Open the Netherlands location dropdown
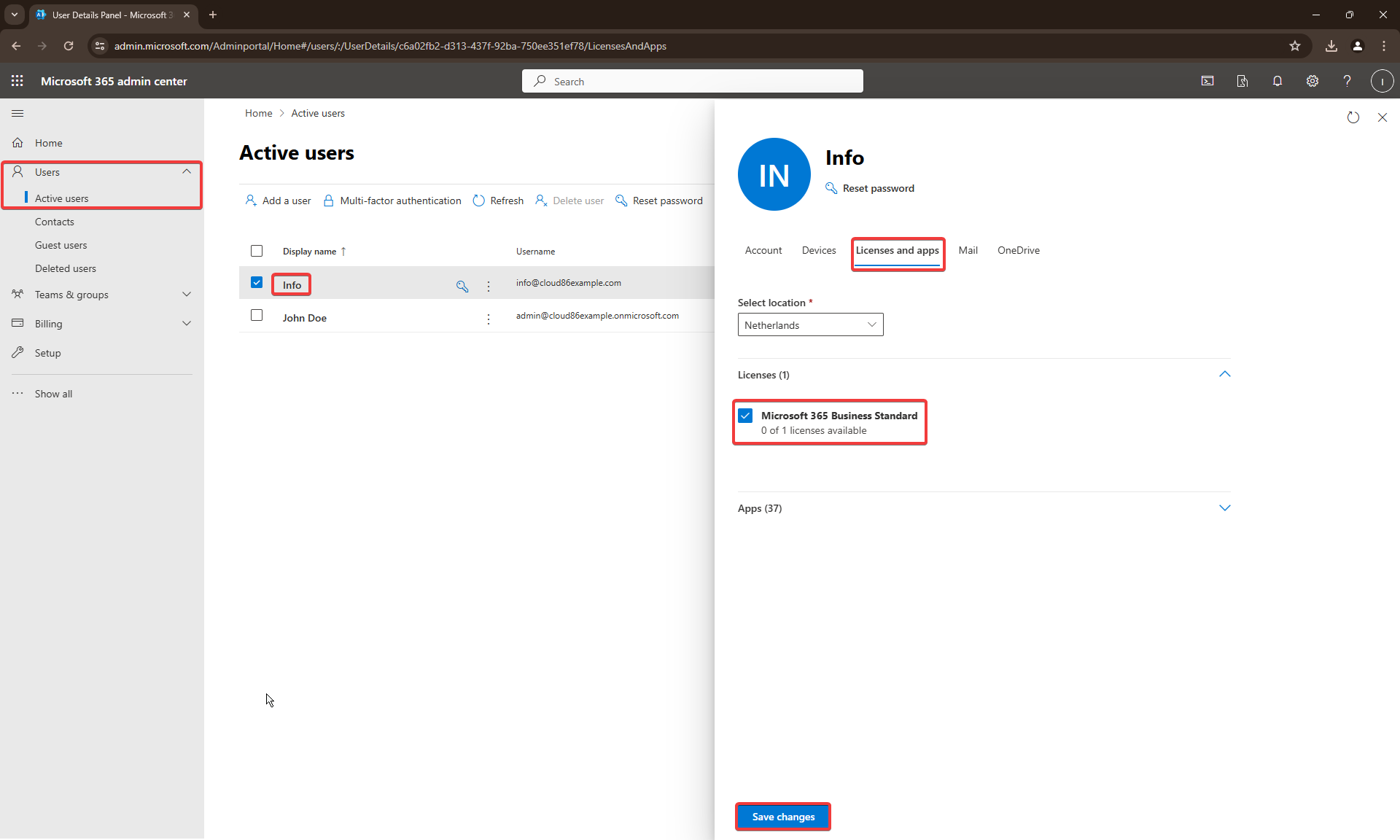Image resolution: width=1400 pixels, height=840 pixels. (x=810, y=324)
